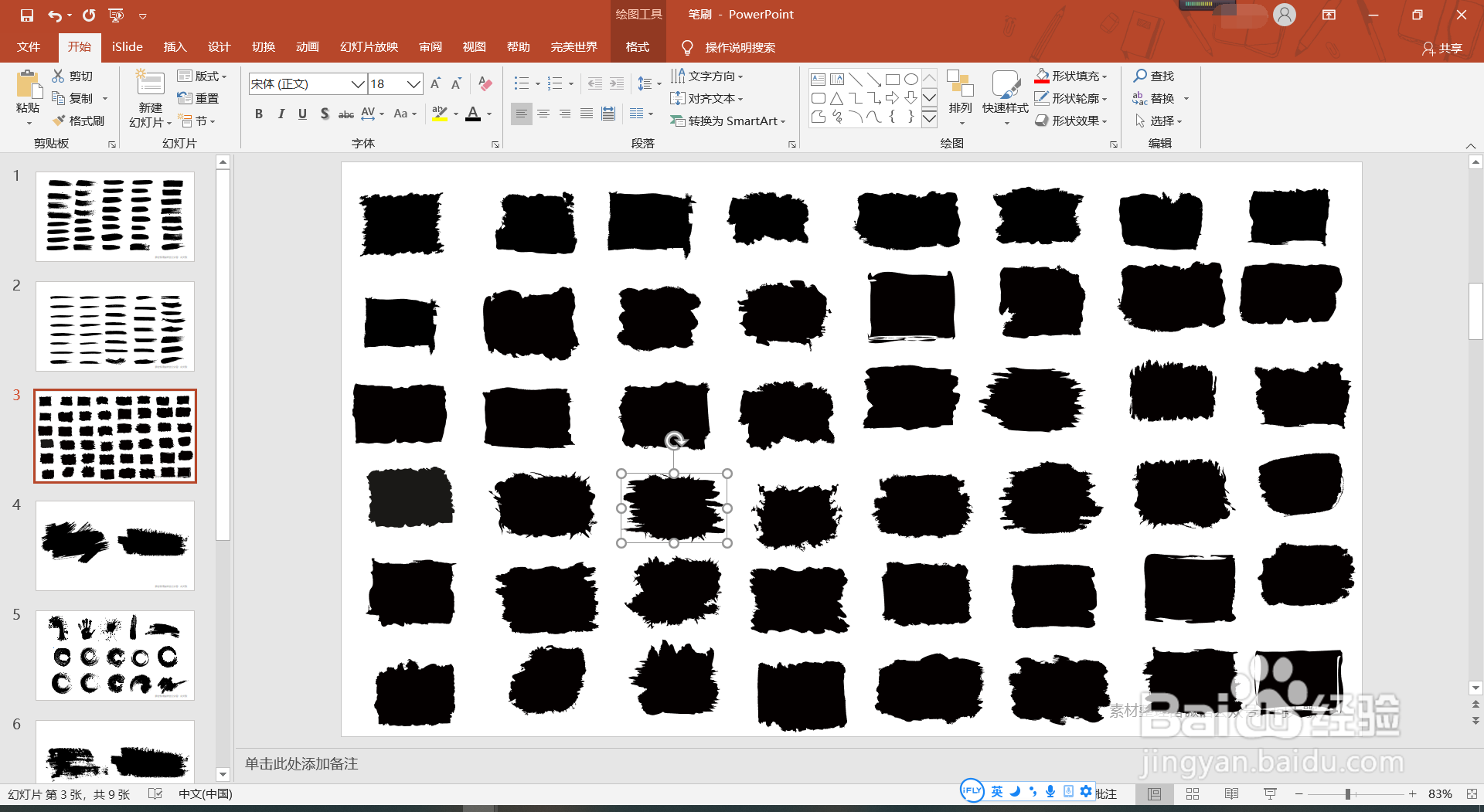
Task: Fit slide to current window
Action: coord(1472,794)
